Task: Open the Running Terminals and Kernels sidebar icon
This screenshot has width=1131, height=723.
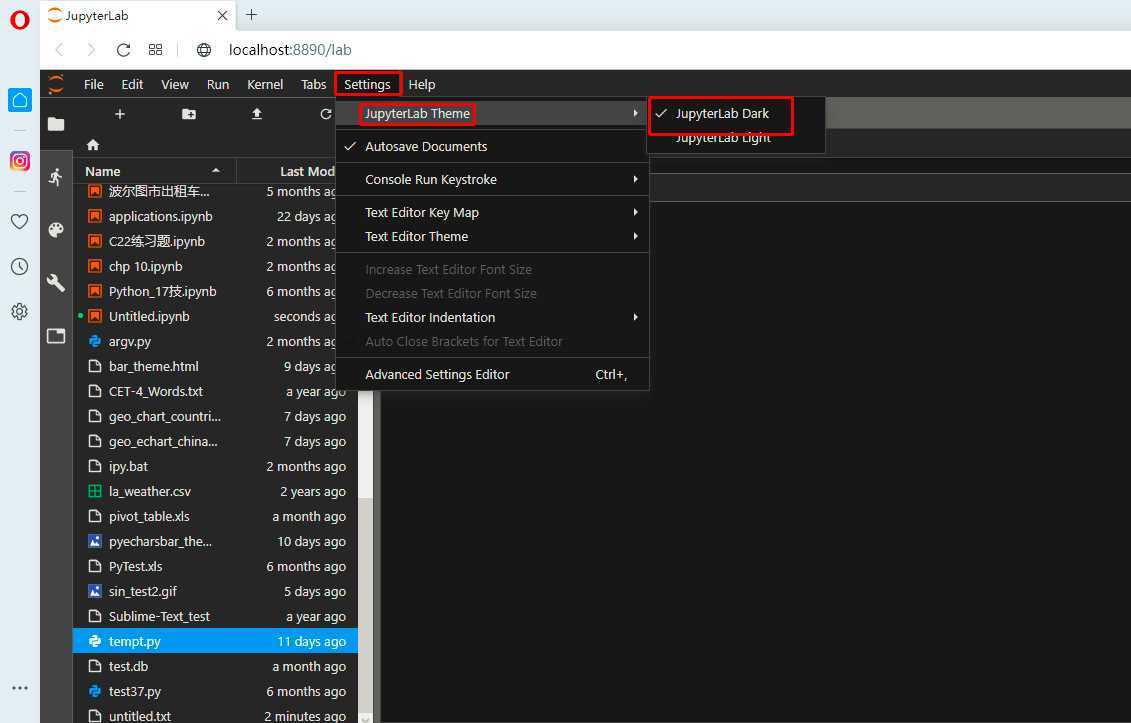Action: coord(56,177)
